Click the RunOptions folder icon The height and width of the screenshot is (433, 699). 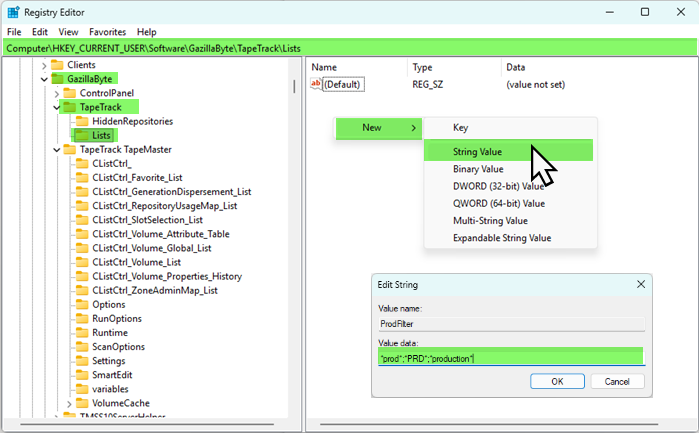pos(82,318)
